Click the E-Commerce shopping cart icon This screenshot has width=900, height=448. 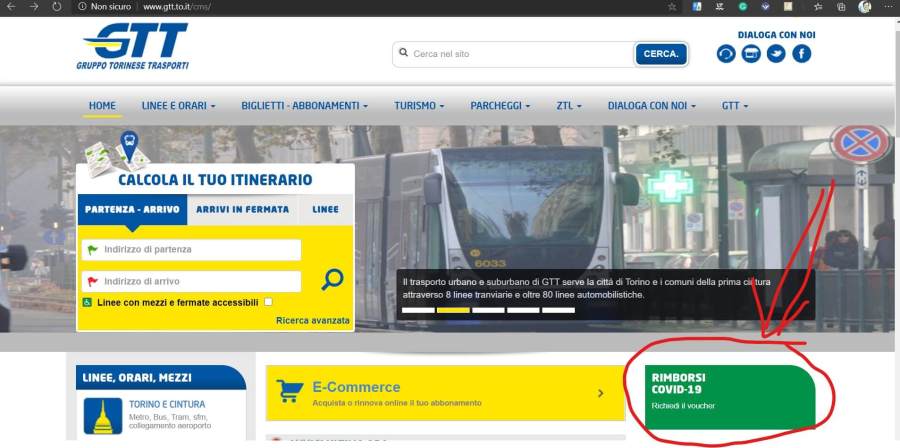[x=289, y=391]
